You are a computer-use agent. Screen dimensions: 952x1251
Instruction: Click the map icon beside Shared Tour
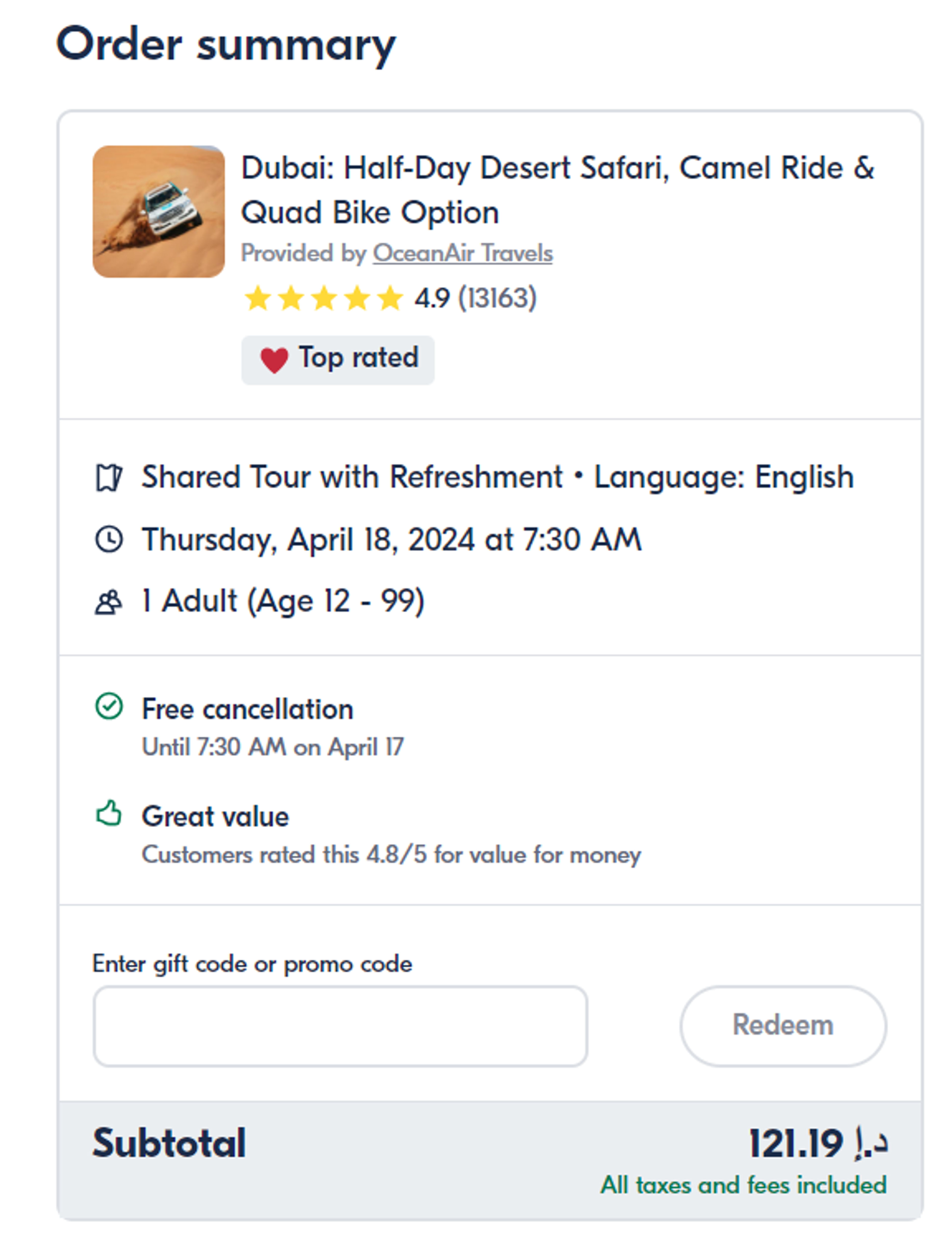tap(109, 478)
